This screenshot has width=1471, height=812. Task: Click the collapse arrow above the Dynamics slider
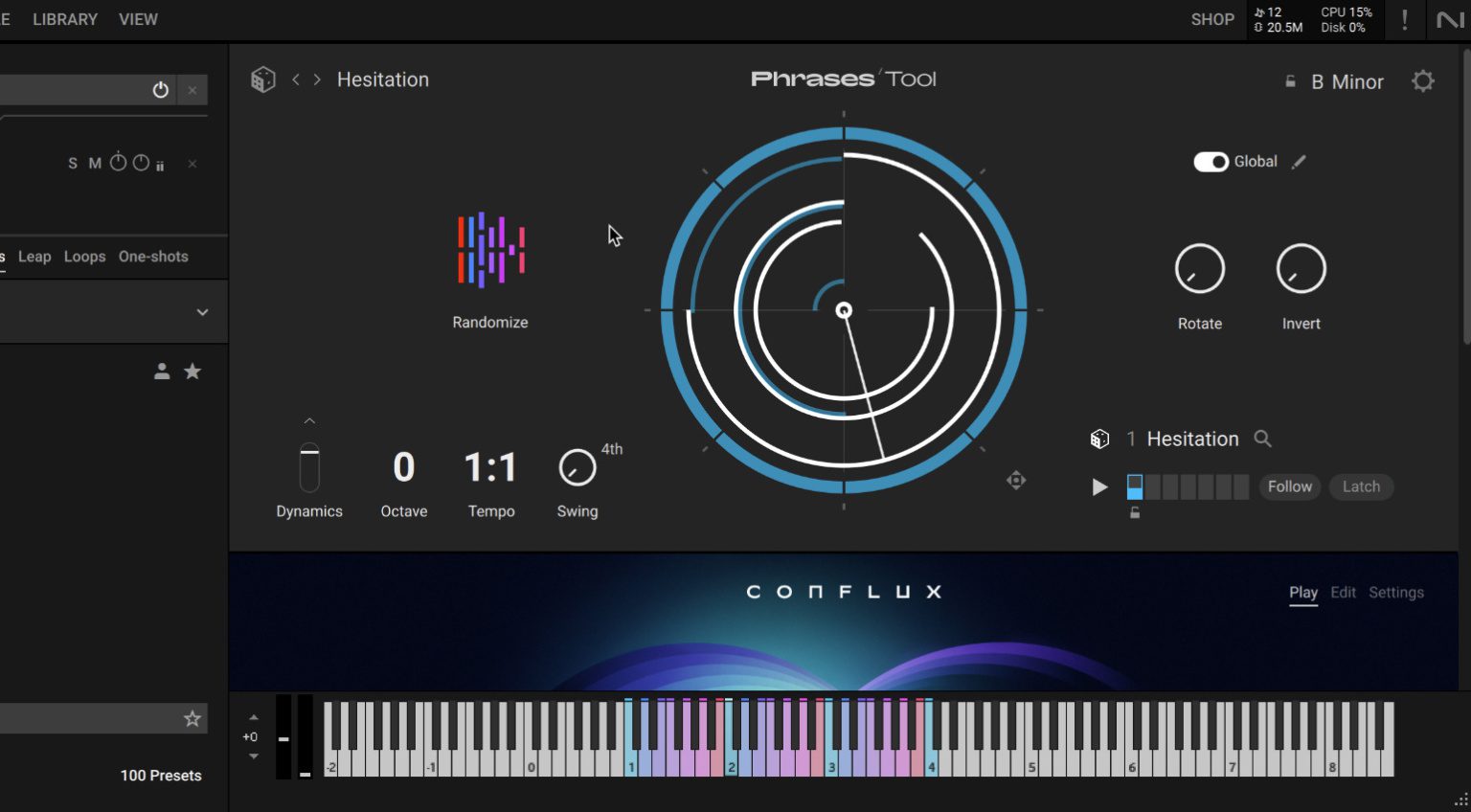pos(309,419)
